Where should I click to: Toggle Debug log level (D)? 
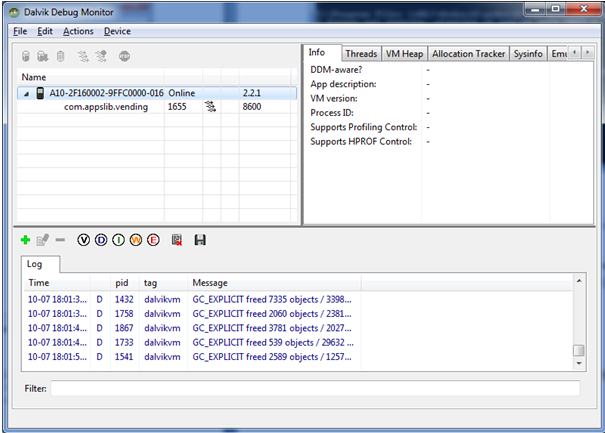(101, 240)
